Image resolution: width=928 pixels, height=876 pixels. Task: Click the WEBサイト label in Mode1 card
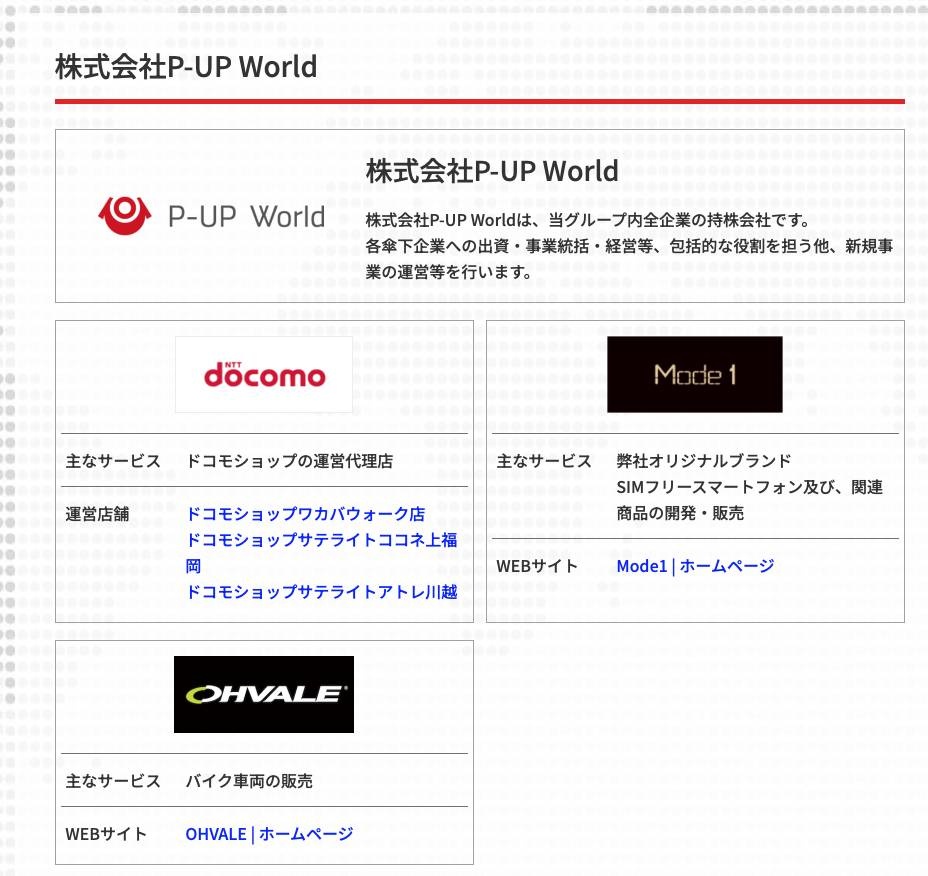(537, 566)
